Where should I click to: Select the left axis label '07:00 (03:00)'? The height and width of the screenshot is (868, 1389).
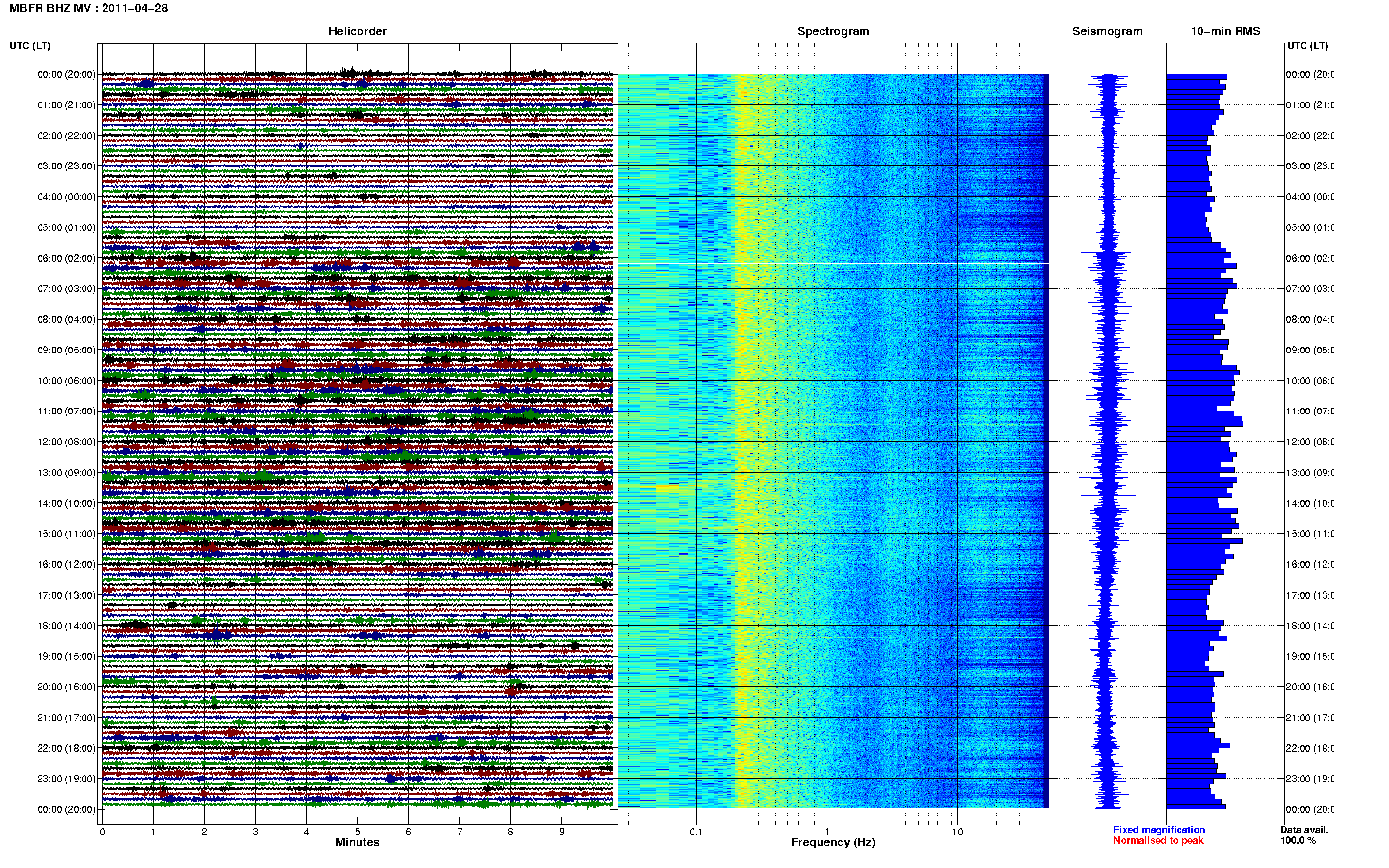66,288
